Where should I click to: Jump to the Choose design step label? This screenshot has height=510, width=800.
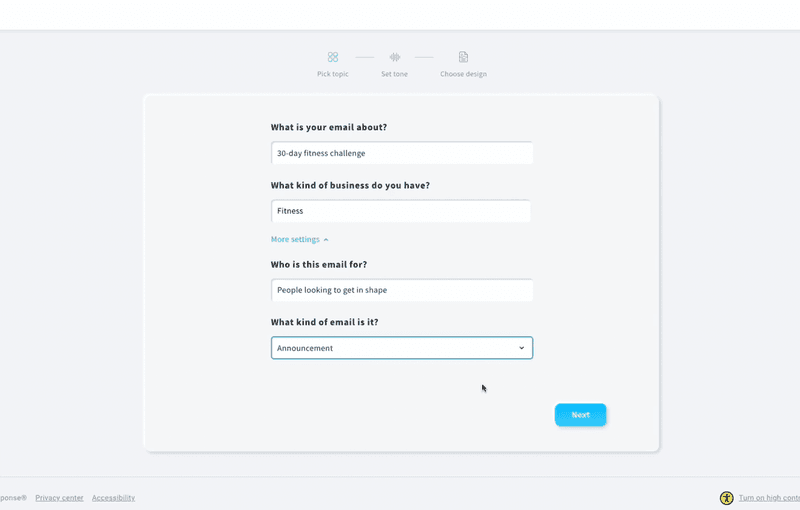click(463, 74)
